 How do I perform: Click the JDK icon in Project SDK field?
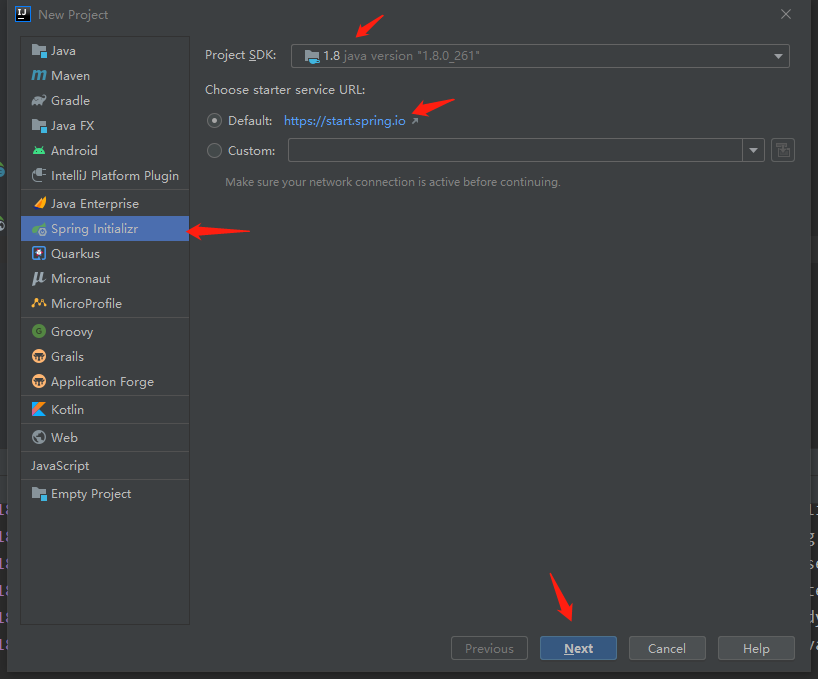click(x=312, y=56)
